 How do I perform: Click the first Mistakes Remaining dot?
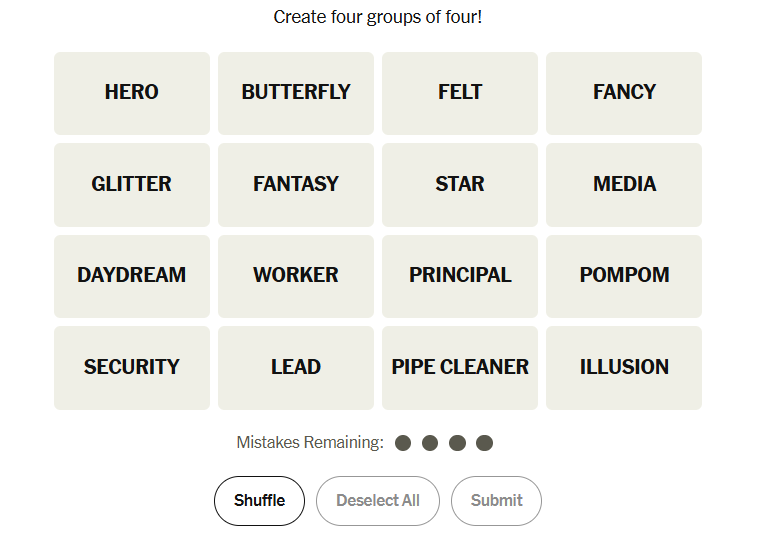[403, 443]
